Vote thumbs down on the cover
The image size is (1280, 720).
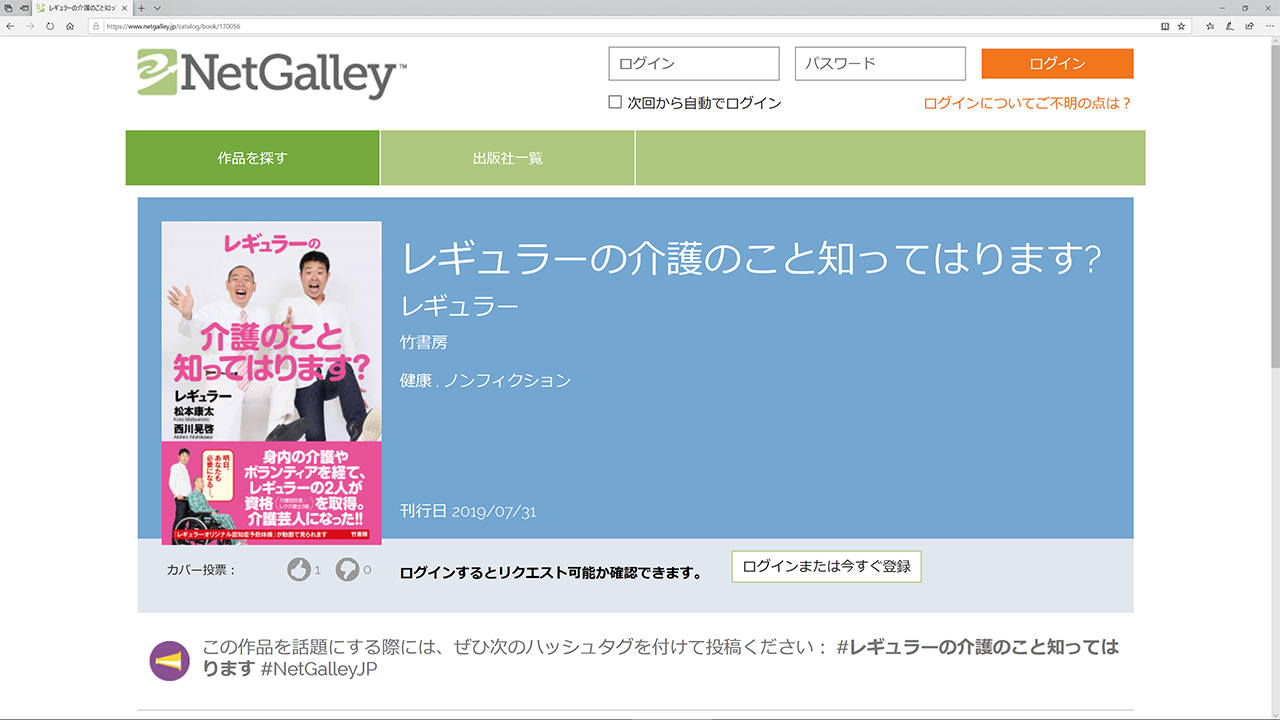(x=347, y=569)
